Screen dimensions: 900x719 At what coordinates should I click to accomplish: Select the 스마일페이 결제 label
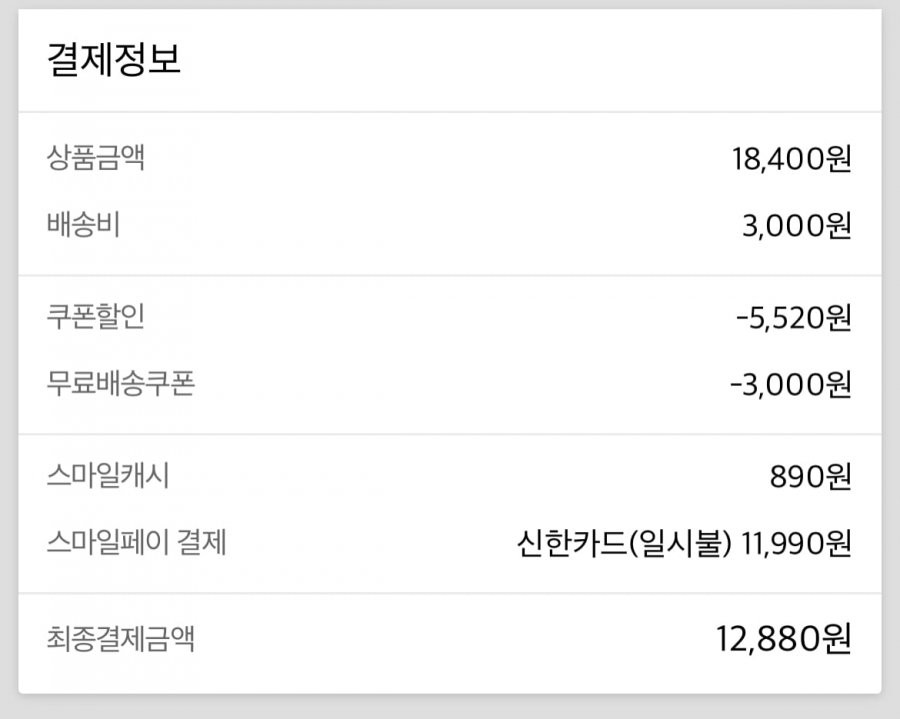137,542
